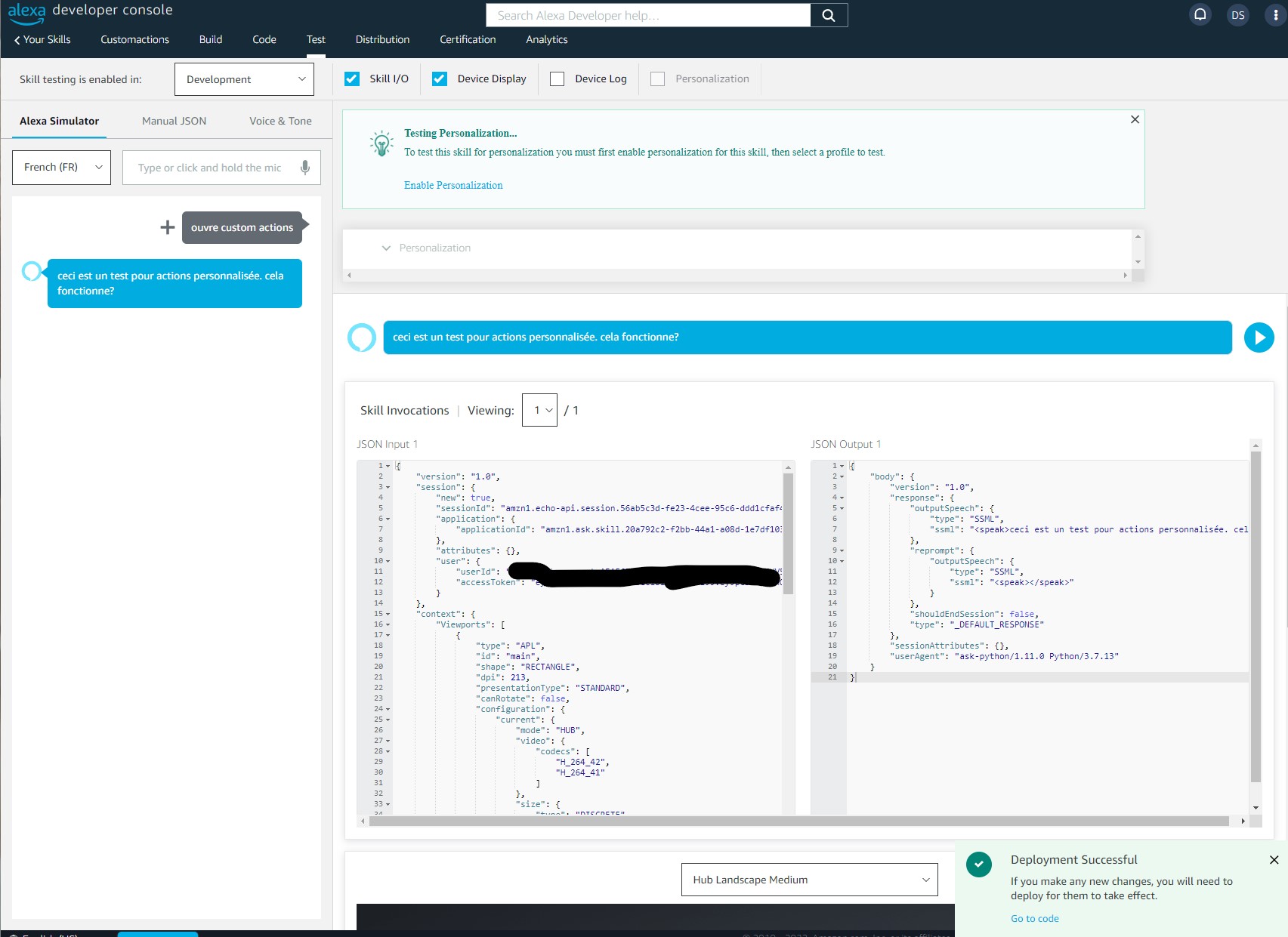1288x937 pixels.
Task: Dismiss the Deployment Successful notification
Action: (x=1274, y=860)
